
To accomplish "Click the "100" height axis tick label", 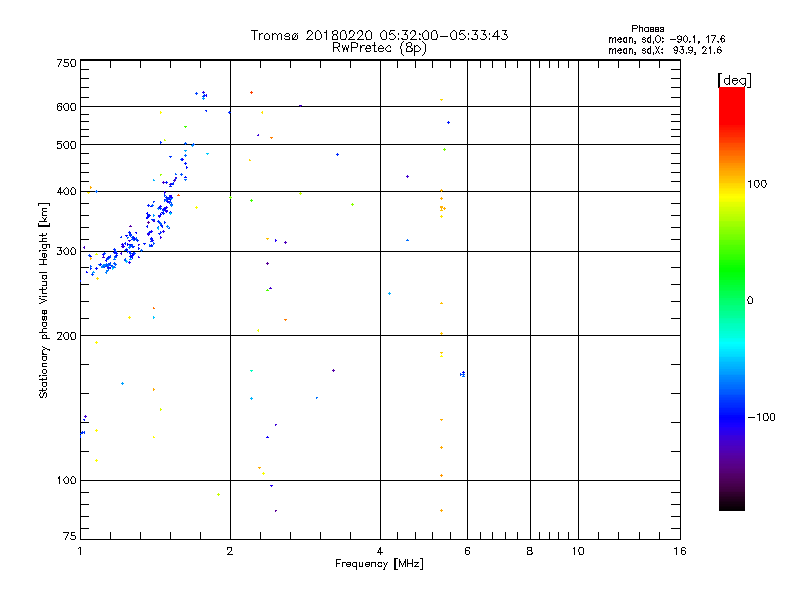I will click(66, 481).
